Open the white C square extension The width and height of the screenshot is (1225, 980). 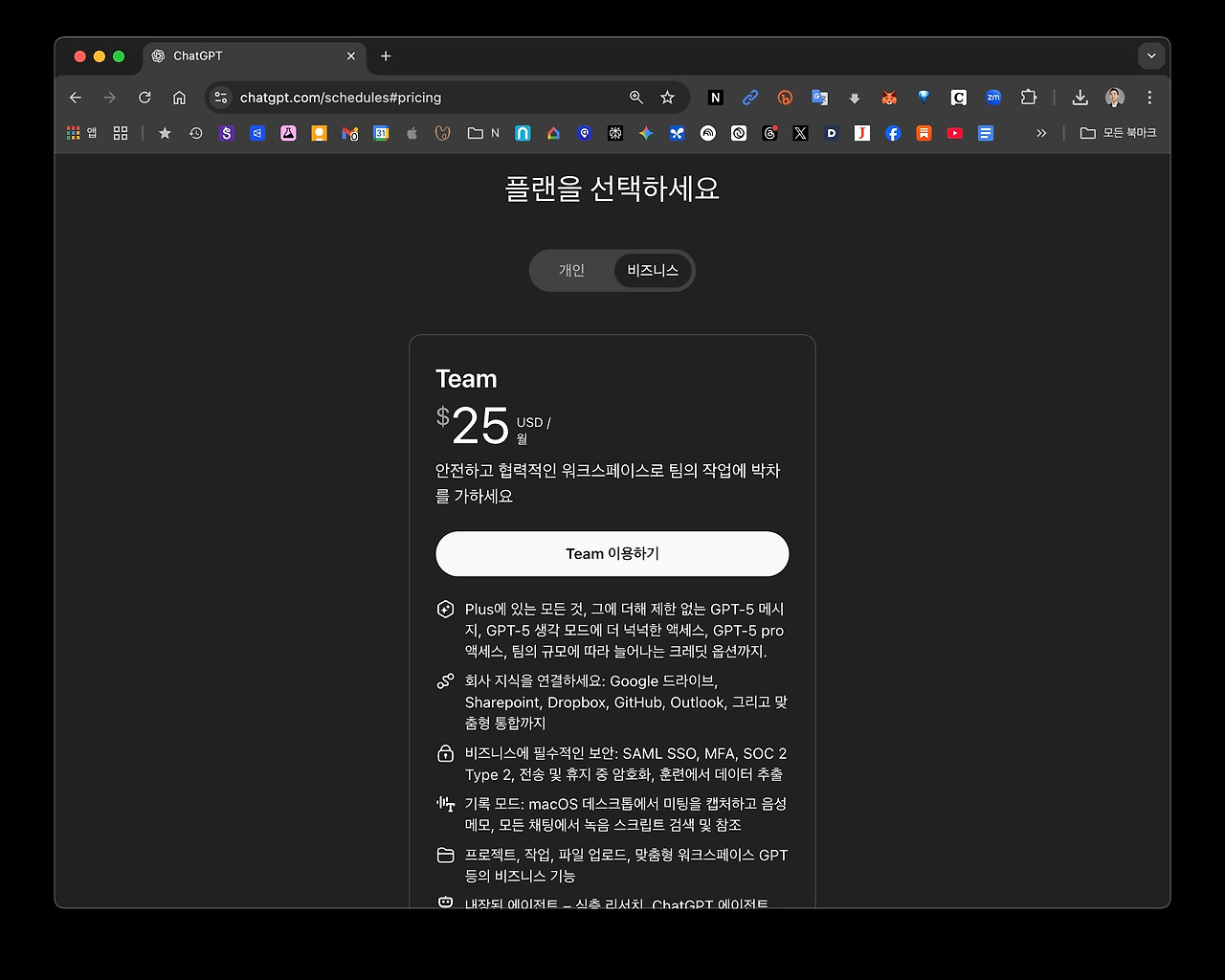958,98
